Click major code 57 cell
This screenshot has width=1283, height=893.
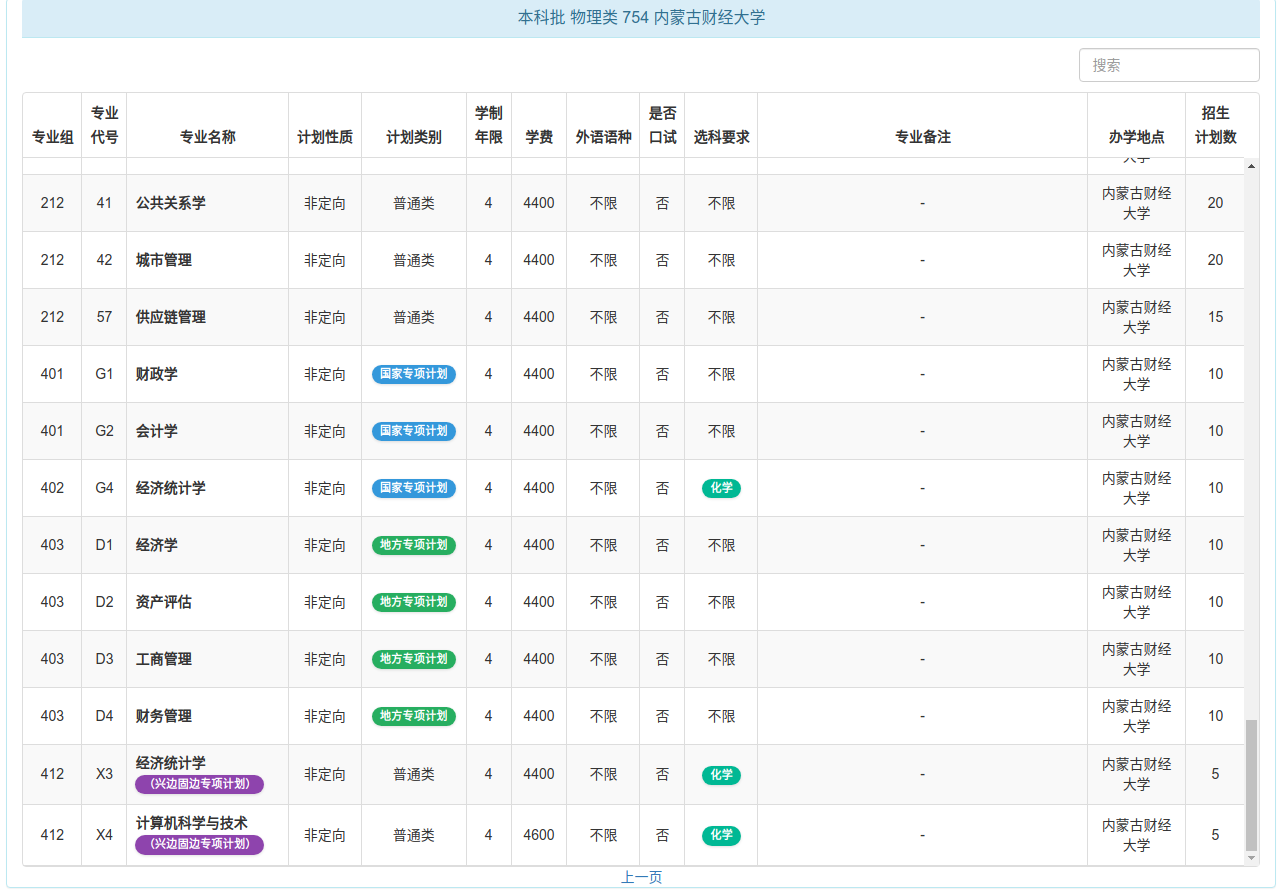[x=104, y=317]
